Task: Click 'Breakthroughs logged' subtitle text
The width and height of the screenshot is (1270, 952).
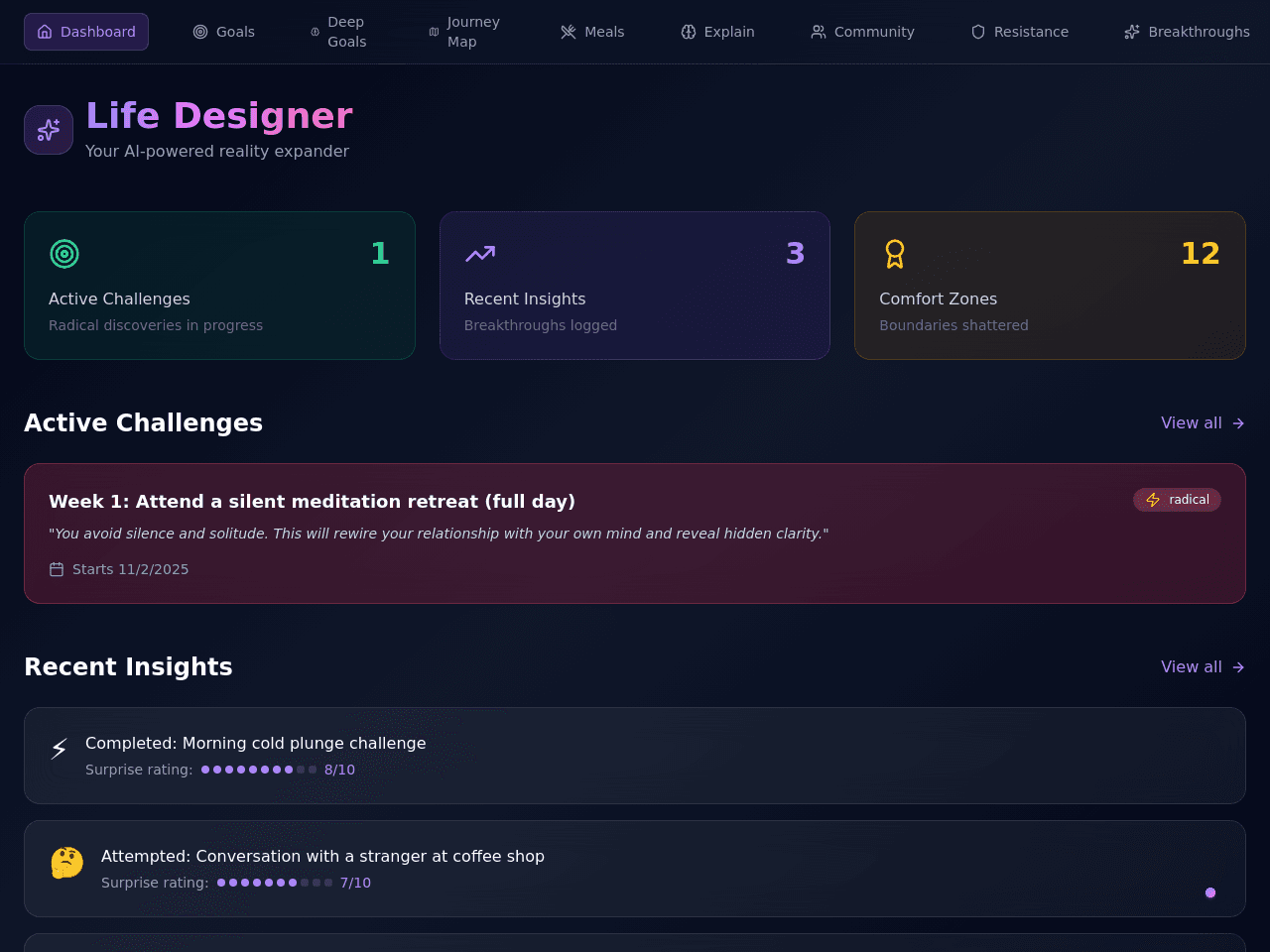Action: 541,325
